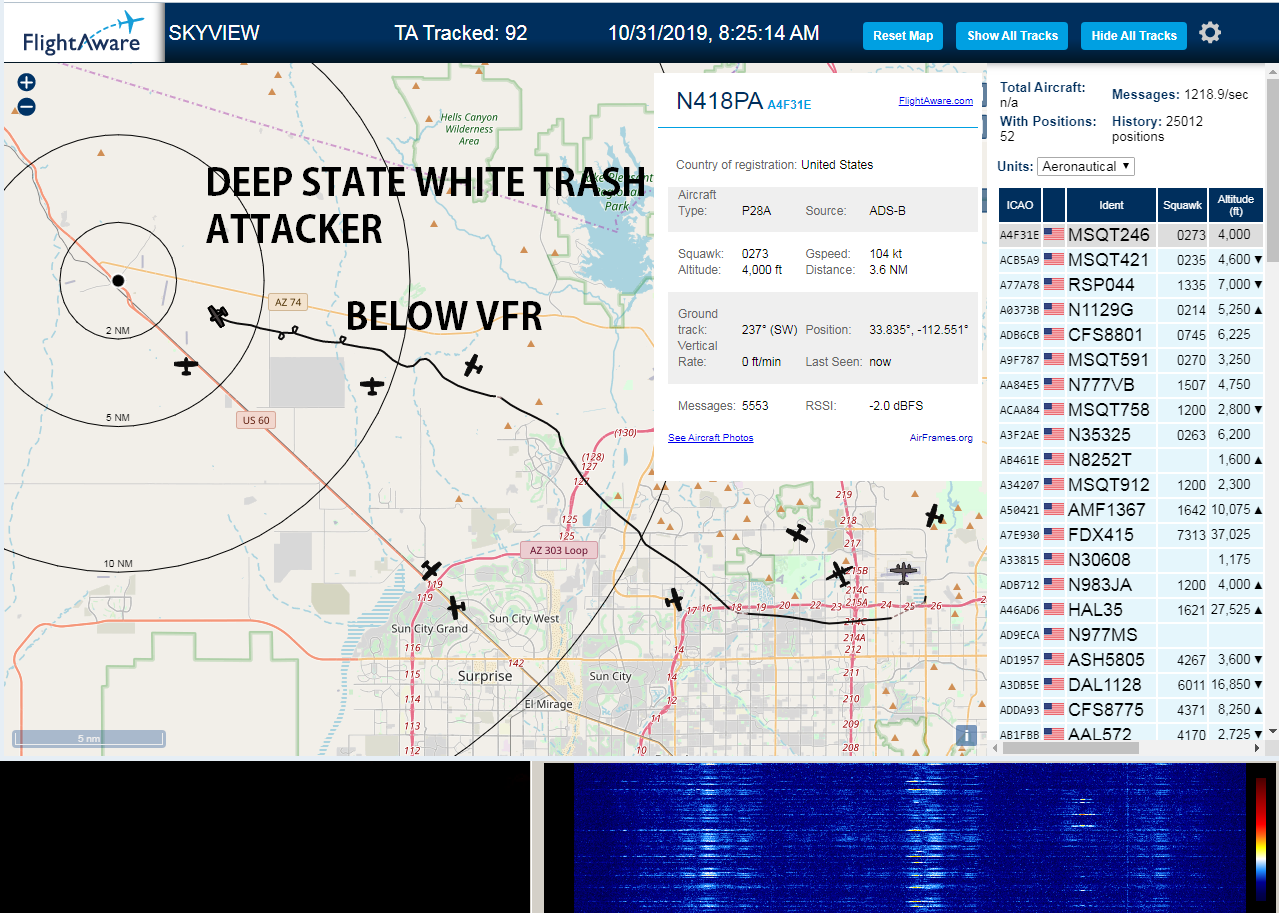Select the N777VB aircraft row

(x=1131, y=385)
